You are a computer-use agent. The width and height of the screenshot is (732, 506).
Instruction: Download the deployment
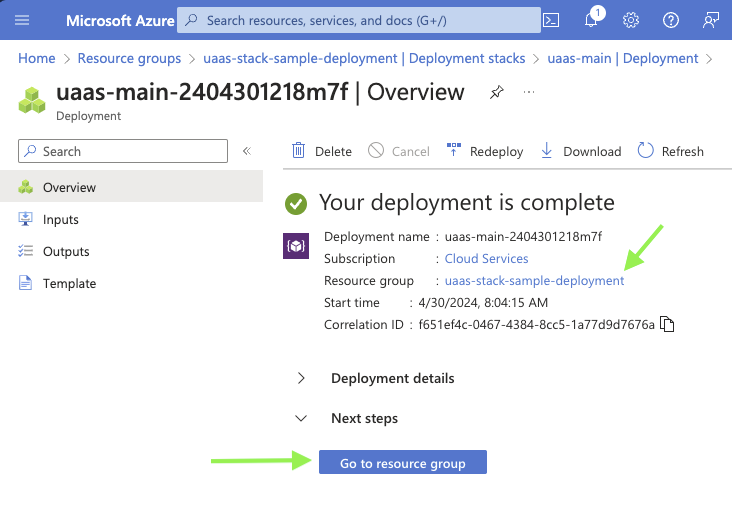(581, 151)
